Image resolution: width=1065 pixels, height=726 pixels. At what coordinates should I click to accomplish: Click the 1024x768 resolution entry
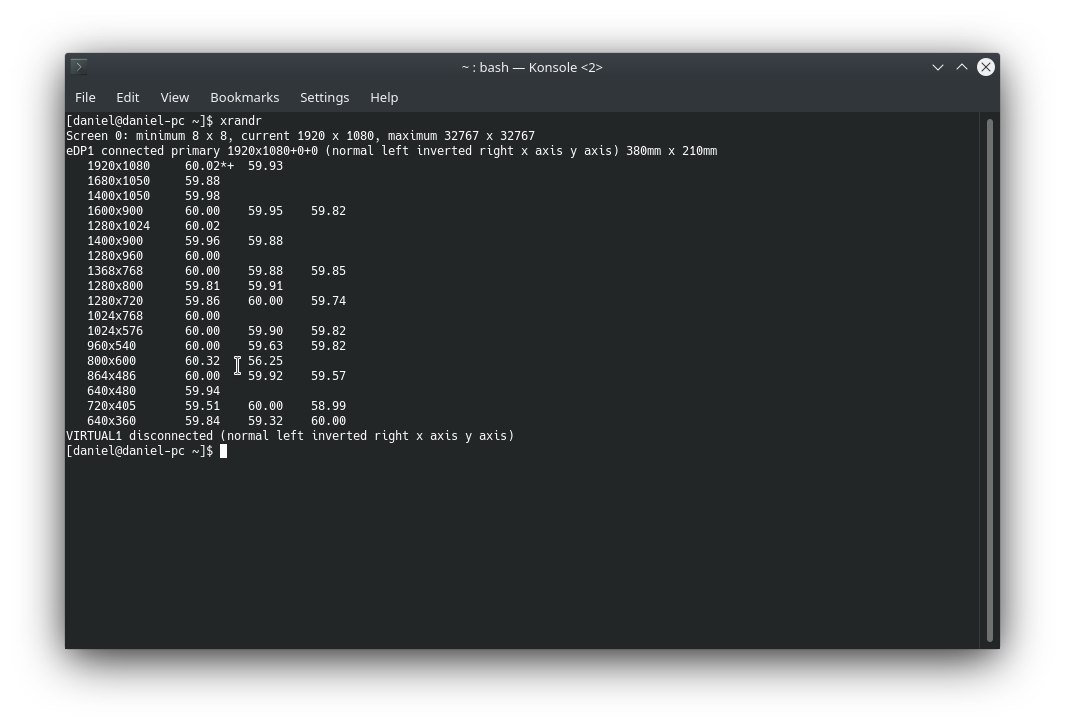click(x=115, y=316)
